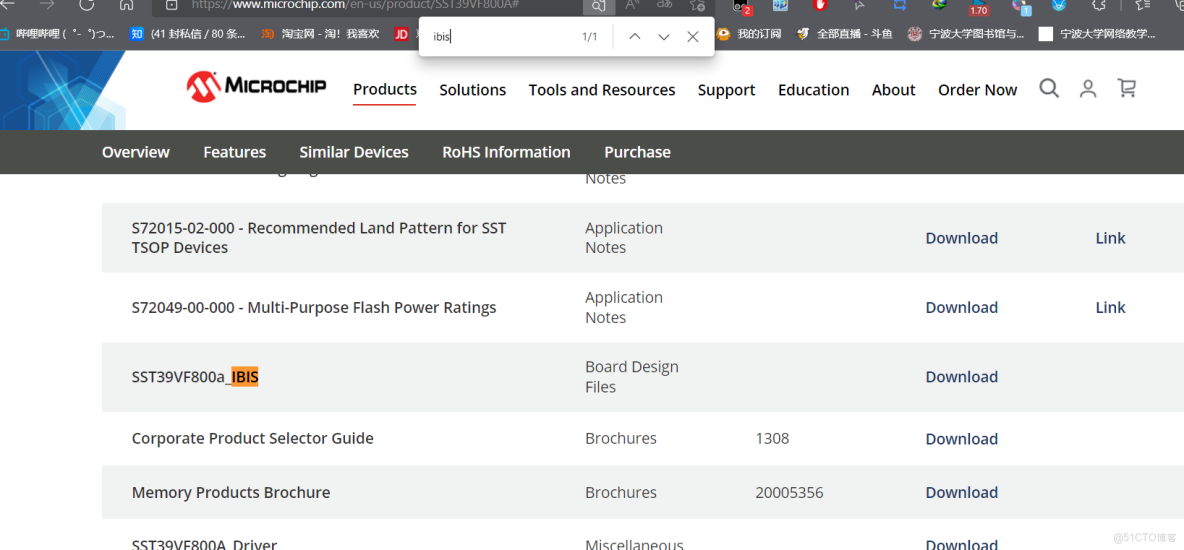The width and height of the screenshot is (1184, 550).
Task: Go to next find result
Action: click(663, 37)
